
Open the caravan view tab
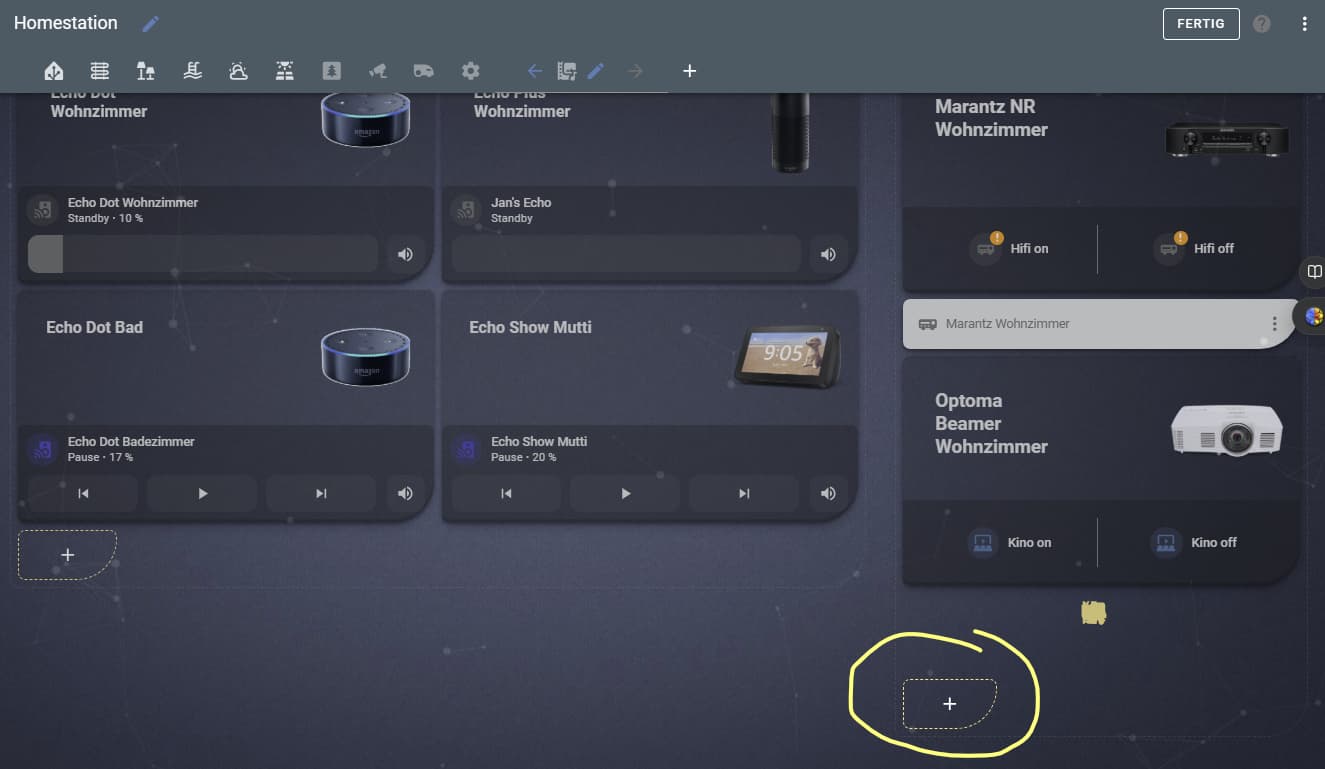pyautogui.click(x=424, y=71)
